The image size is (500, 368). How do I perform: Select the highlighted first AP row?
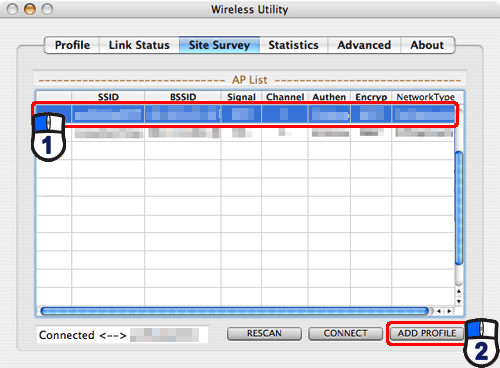coord(245,114)
